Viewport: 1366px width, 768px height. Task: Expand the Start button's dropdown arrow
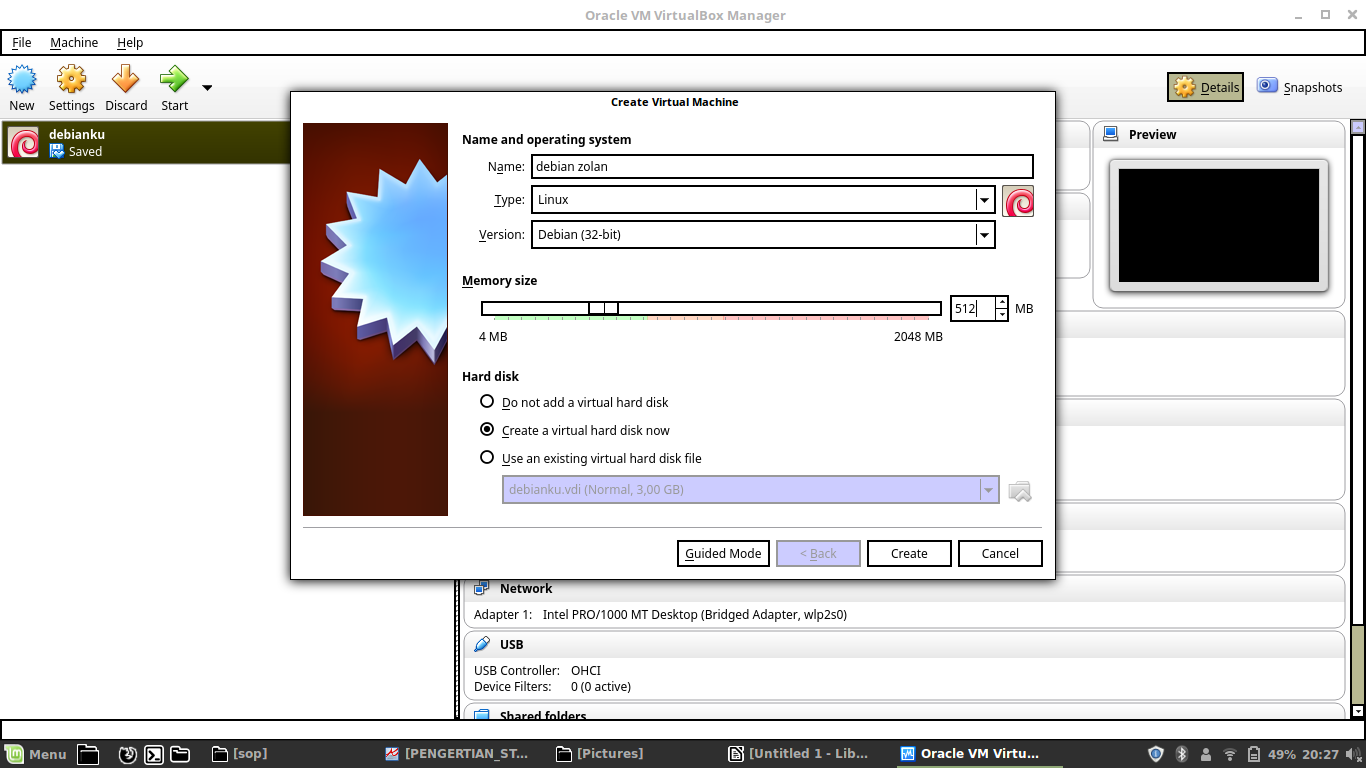tap(207, 87)
